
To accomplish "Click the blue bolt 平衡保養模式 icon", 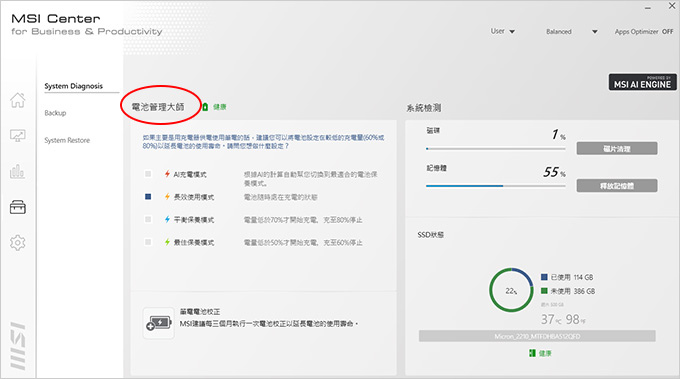I will 167,219.
